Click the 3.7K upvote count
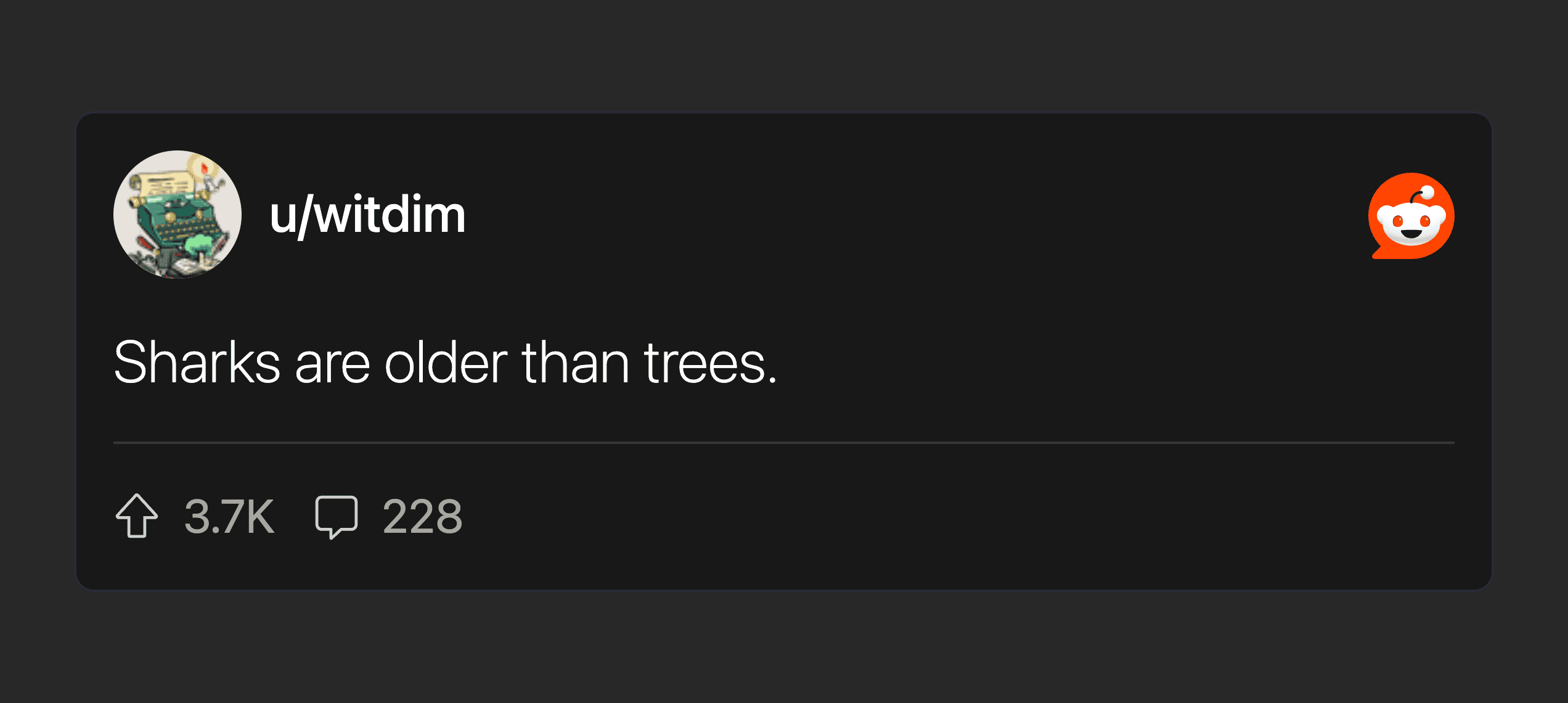Viewport: 1568px width, 703px height. pyautogui.click(x=229, y=516)
